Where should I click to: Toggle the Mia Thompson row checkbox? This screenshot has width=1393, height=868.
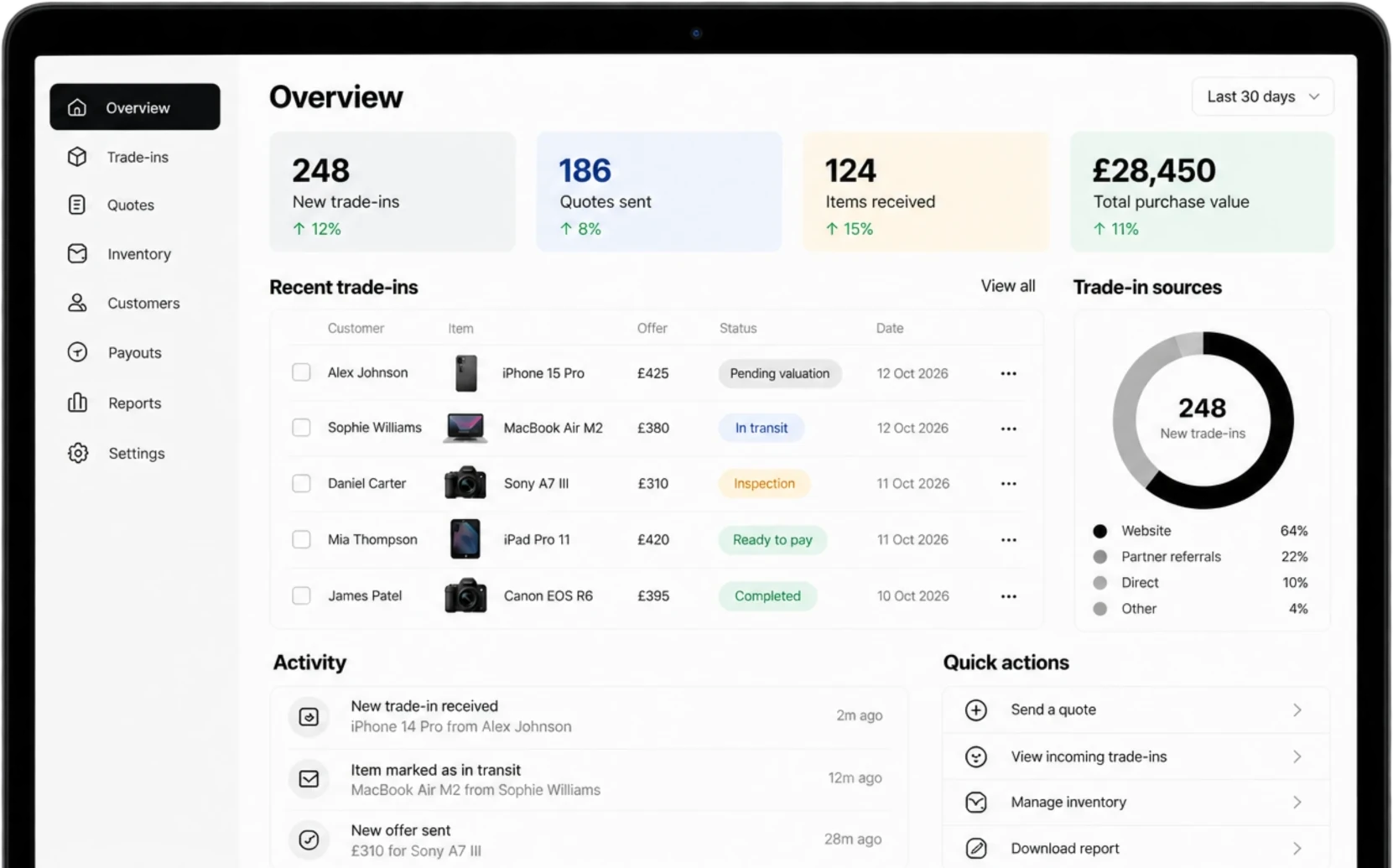(301, 539)
